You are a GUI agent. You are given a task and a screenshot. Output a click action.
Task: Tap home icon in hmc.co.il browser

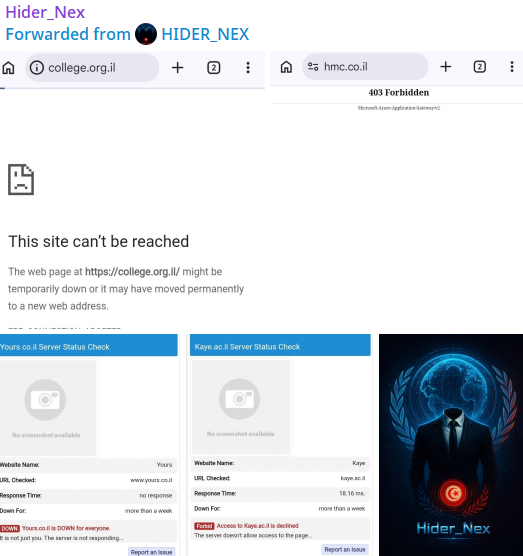tap(286, 67)
